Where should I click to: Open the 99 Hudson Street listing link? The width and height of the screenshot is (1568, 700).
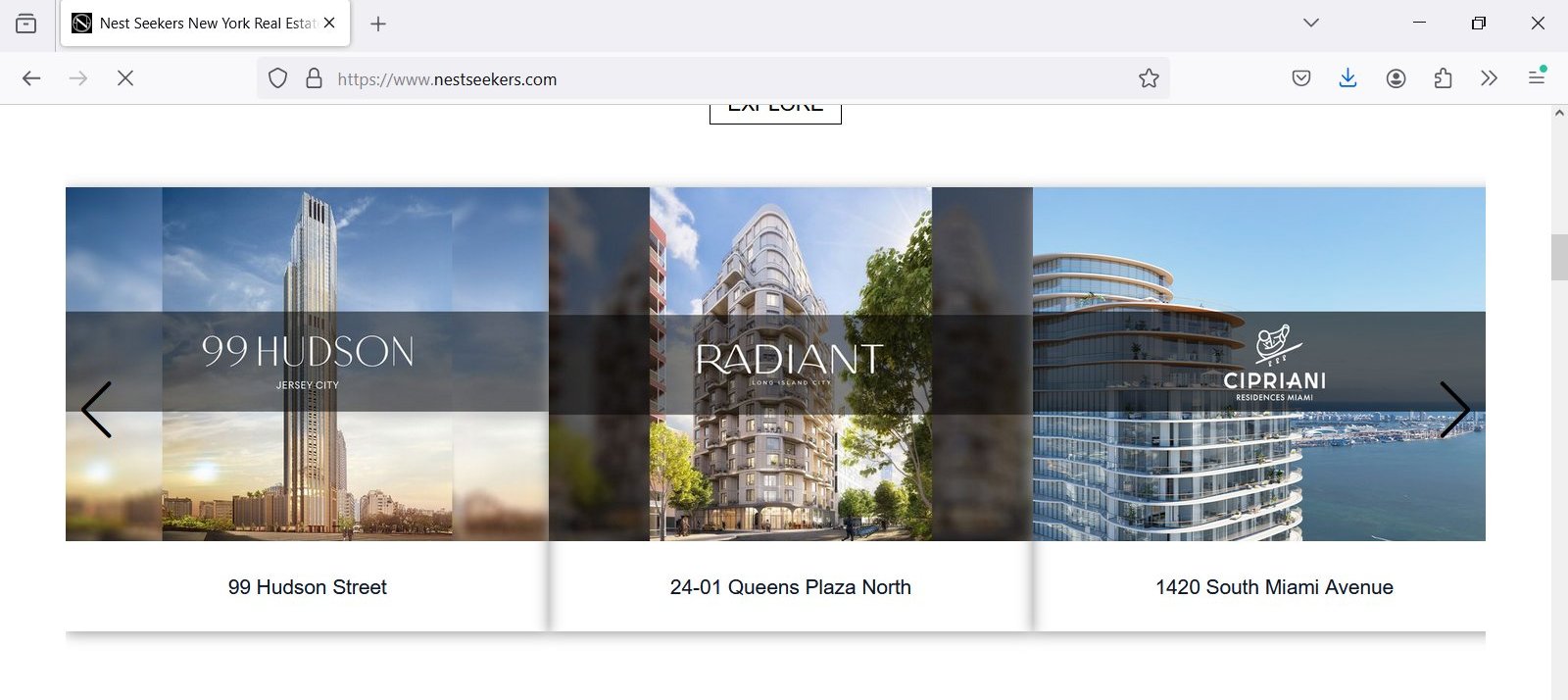pos(307,587)
